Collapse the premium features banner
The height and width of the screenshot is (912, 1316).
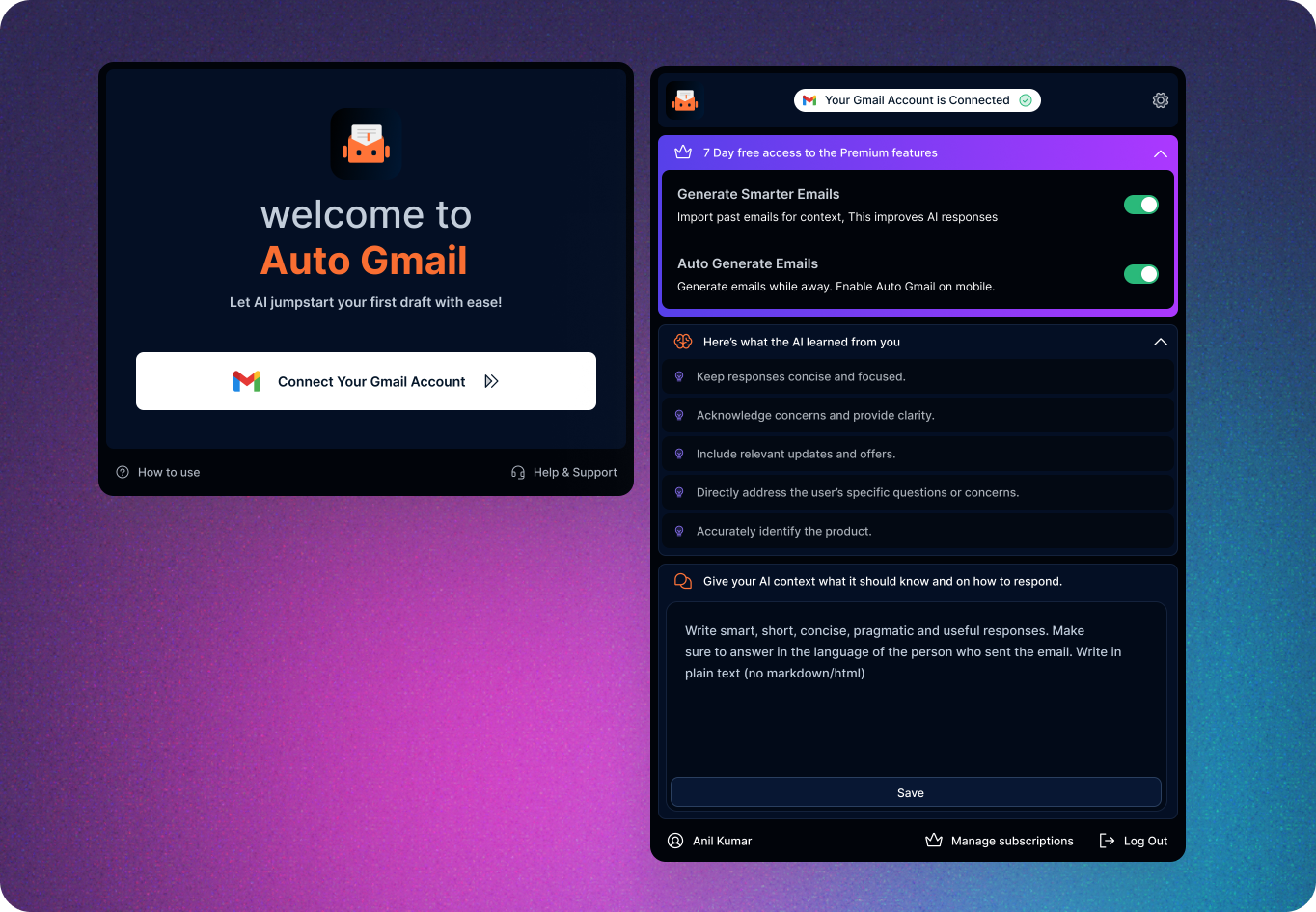coord(1161,152)
